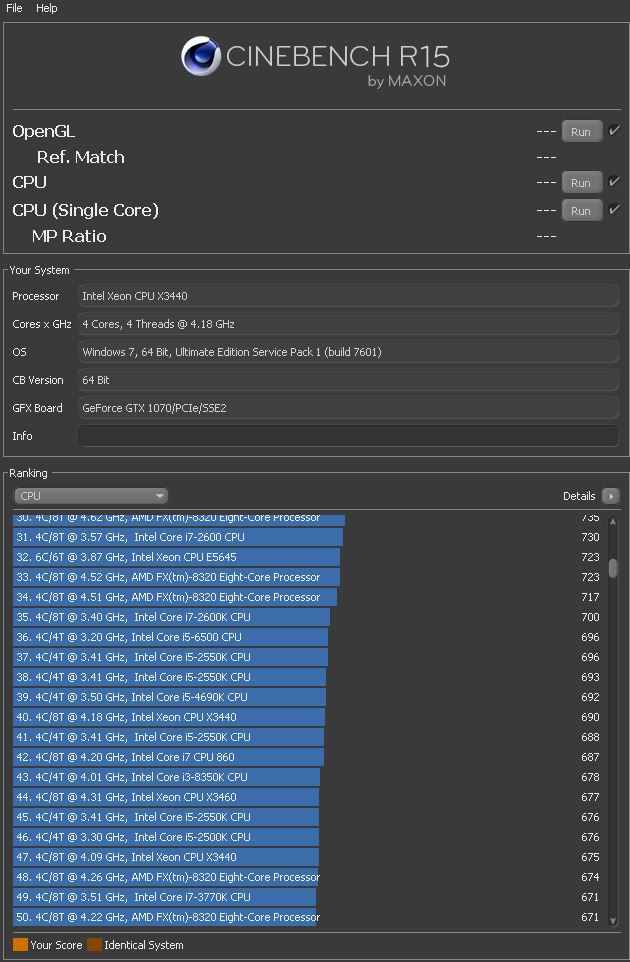Click the GFX Board field
The image size is (630, 962).
[x=348, y=408]
